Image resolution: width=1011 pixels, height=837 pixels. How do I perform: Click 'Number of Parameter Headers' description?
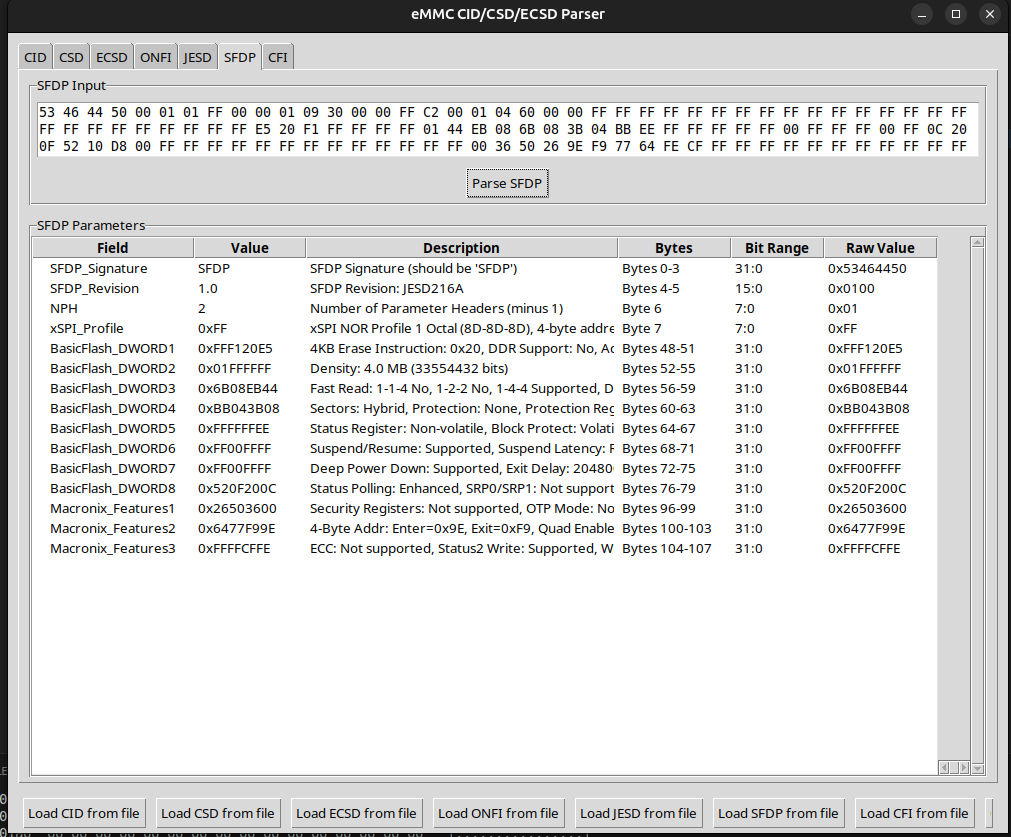point(437,308)
